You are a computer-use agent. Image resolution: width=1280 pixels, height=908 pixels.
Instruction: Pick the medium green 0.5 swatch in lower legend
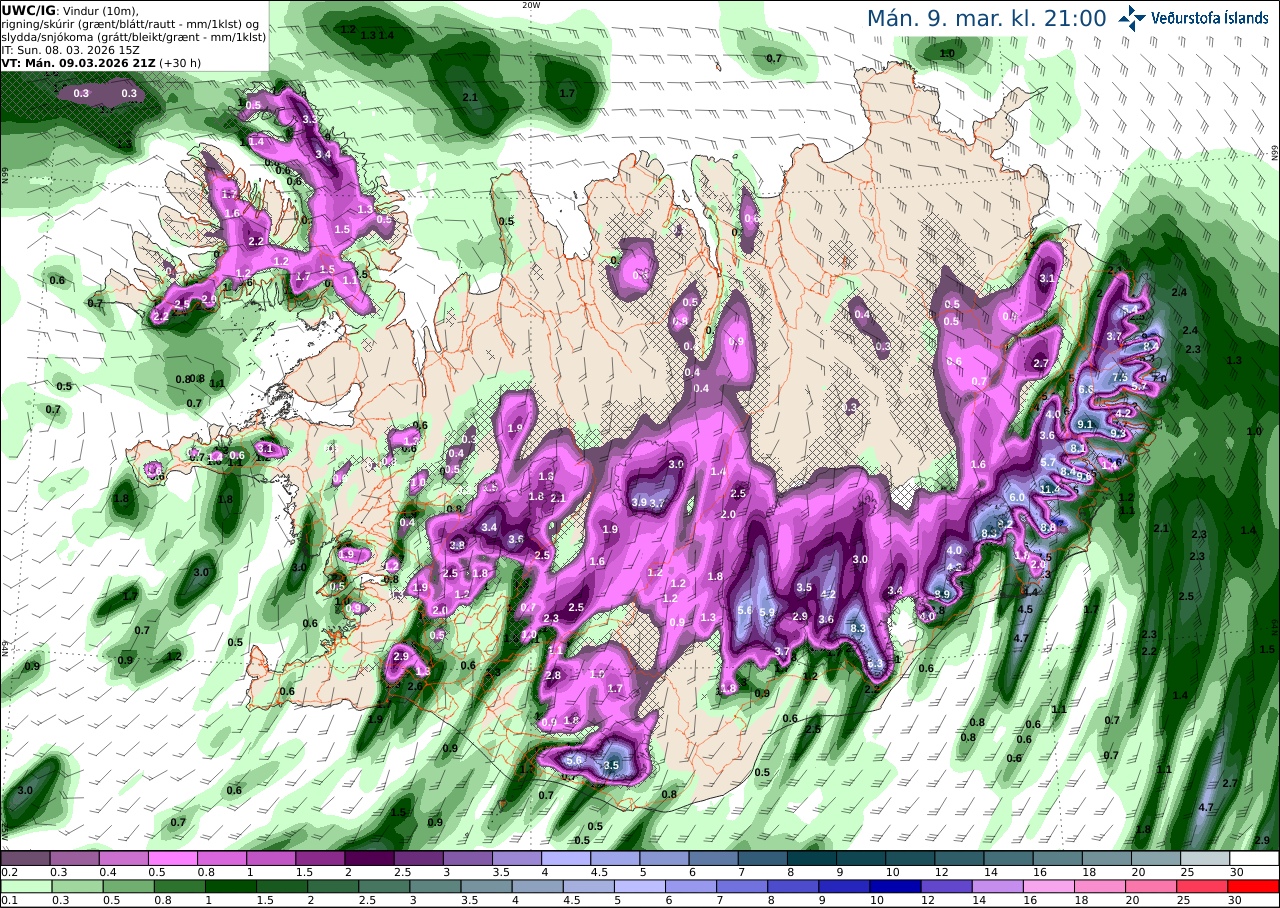[128, 886]
